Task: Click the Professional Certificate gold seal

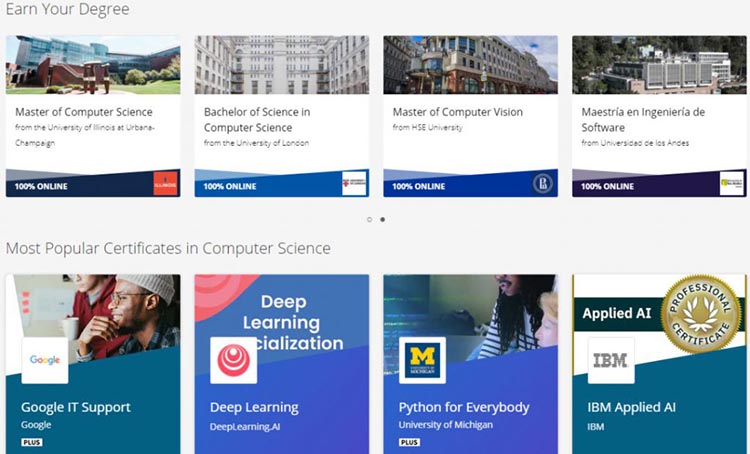Action: [701, 314]
